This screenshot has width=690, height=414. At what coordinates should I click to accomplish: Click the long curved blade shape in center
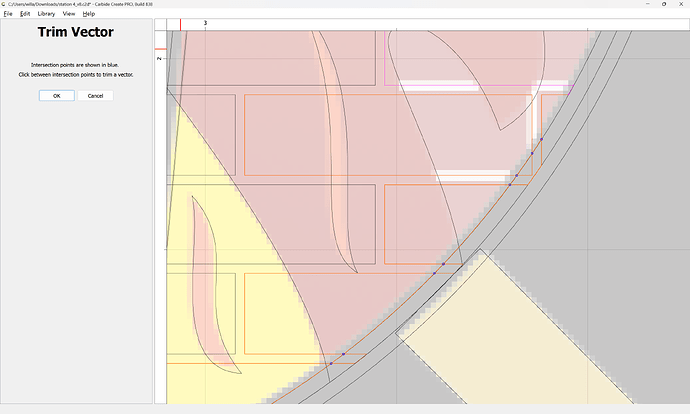point(338,150)
